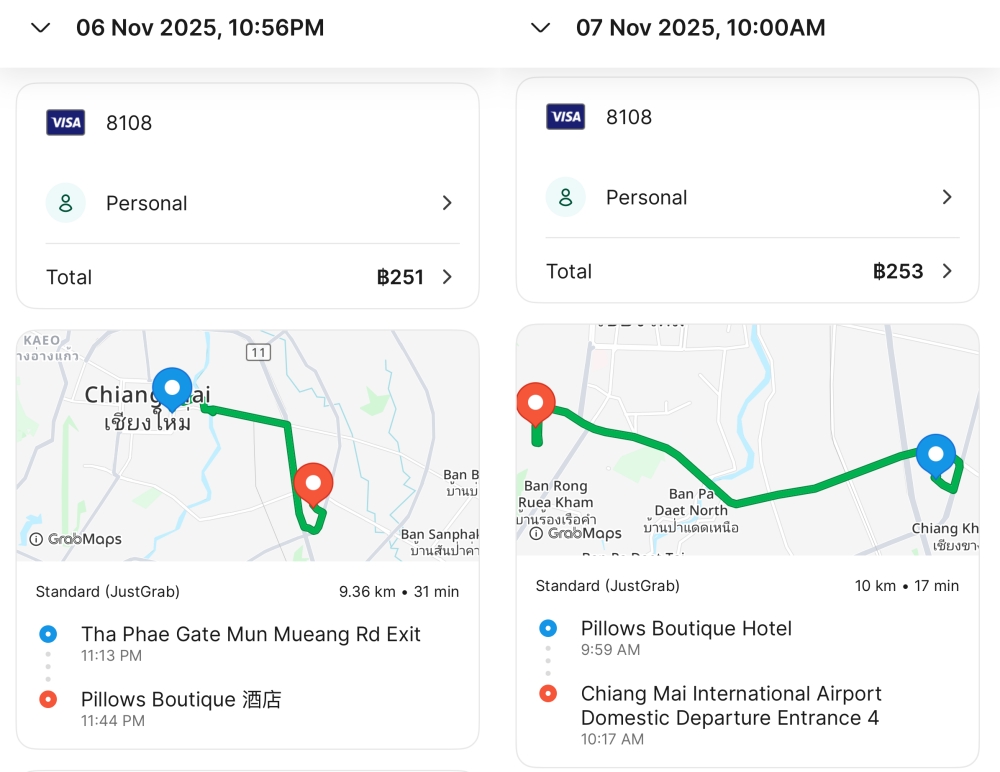
Task: Tap the Personal profile icon on right card
Action: click(566, 197)
